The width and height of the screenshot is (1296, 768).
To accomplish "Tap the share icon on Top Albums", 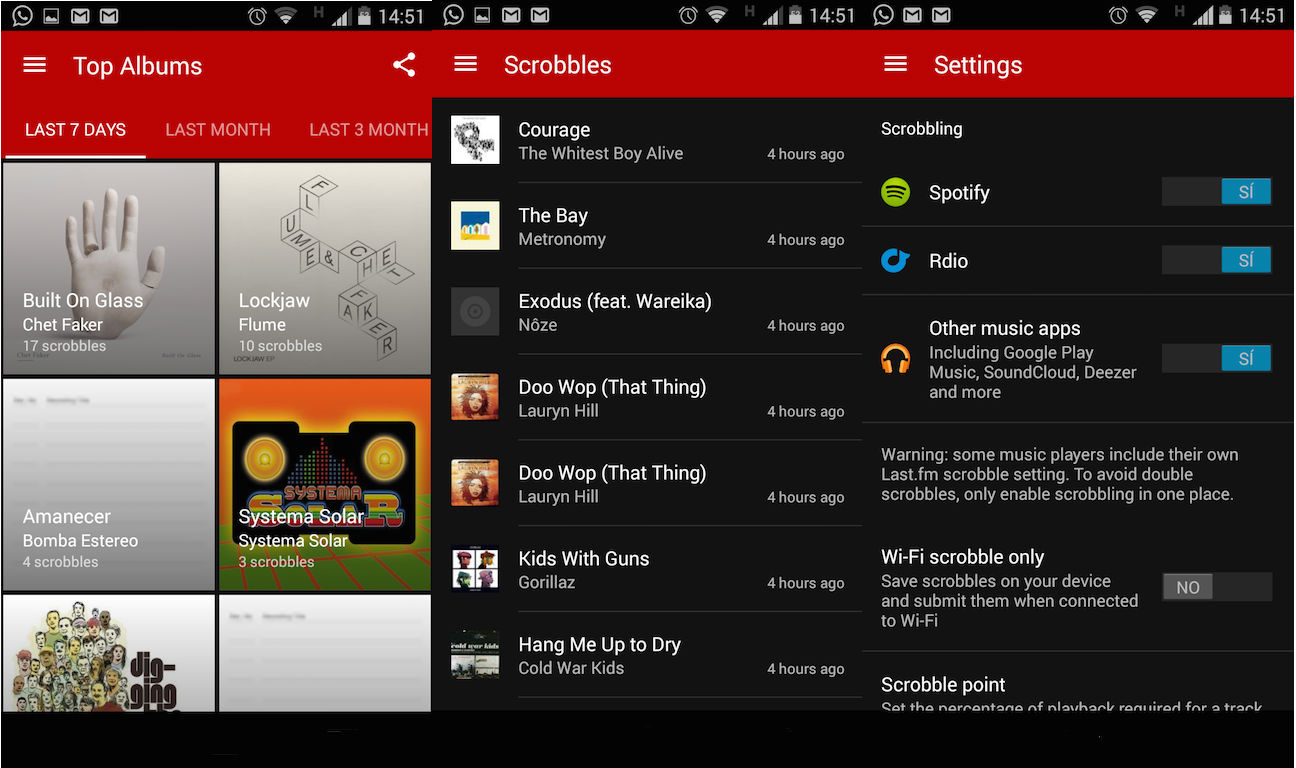I will 404,65.
